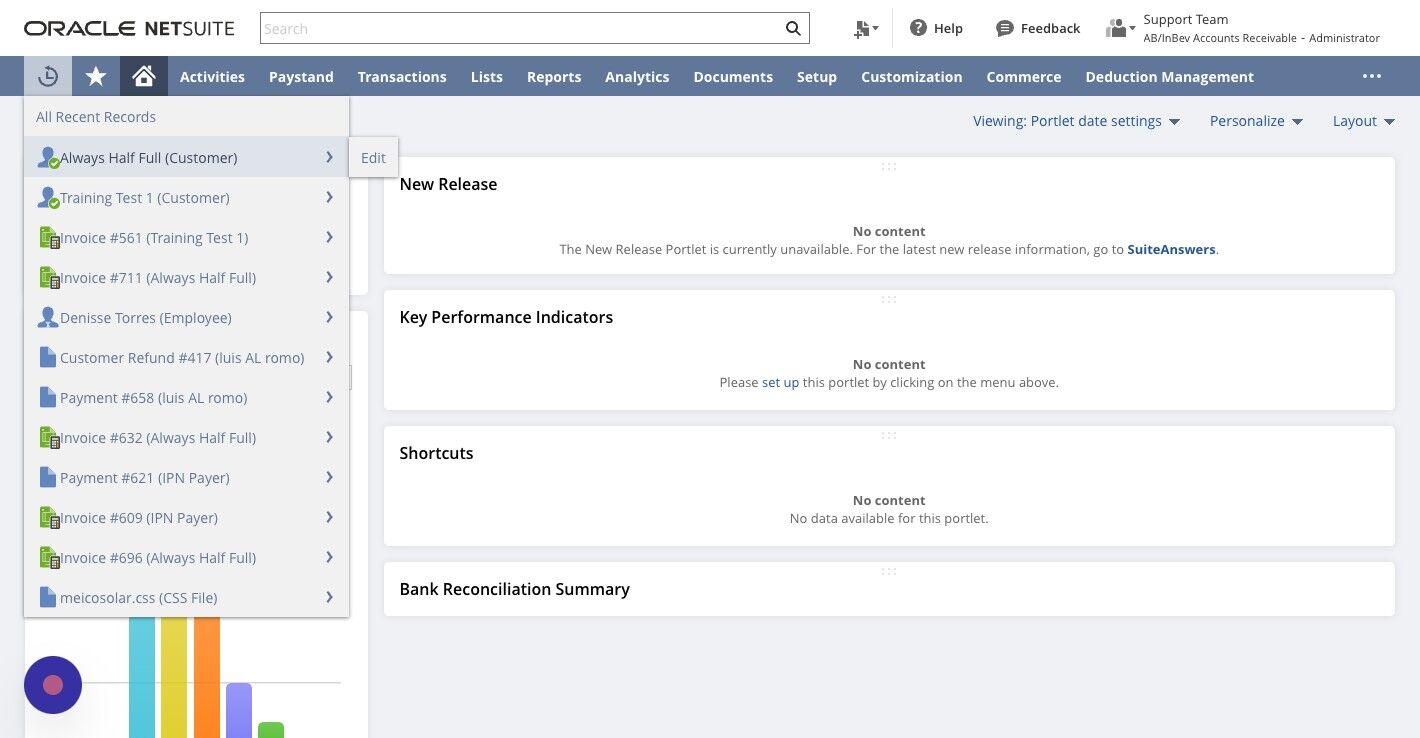Click the document icon beside Payment #658
The width and height of the screenshot is (1420, 738).
[x=47, y=397]
